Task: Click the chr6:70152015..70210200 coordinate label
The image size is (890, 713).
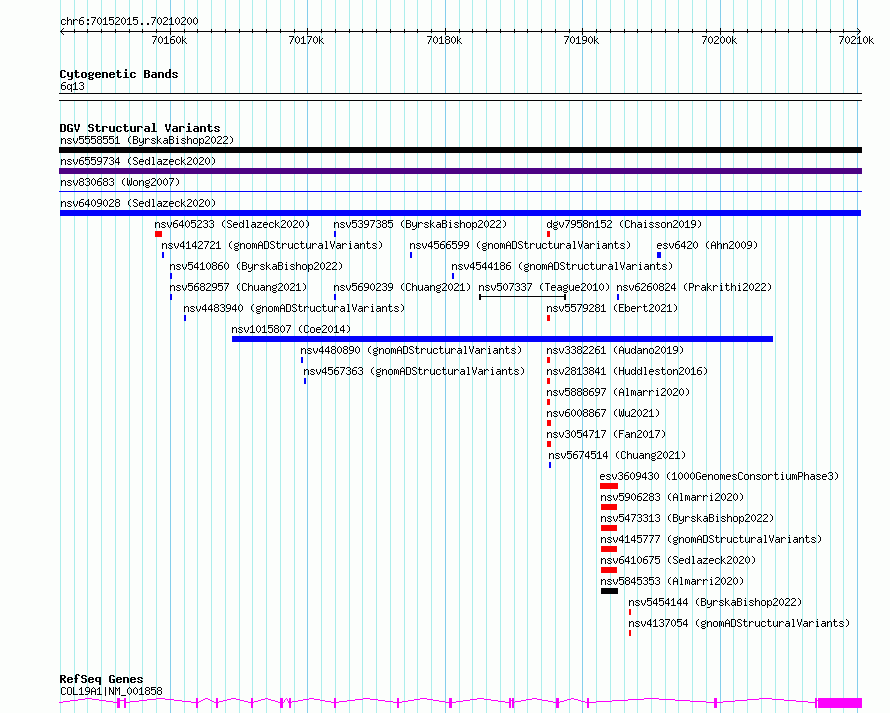Action: 129,21
